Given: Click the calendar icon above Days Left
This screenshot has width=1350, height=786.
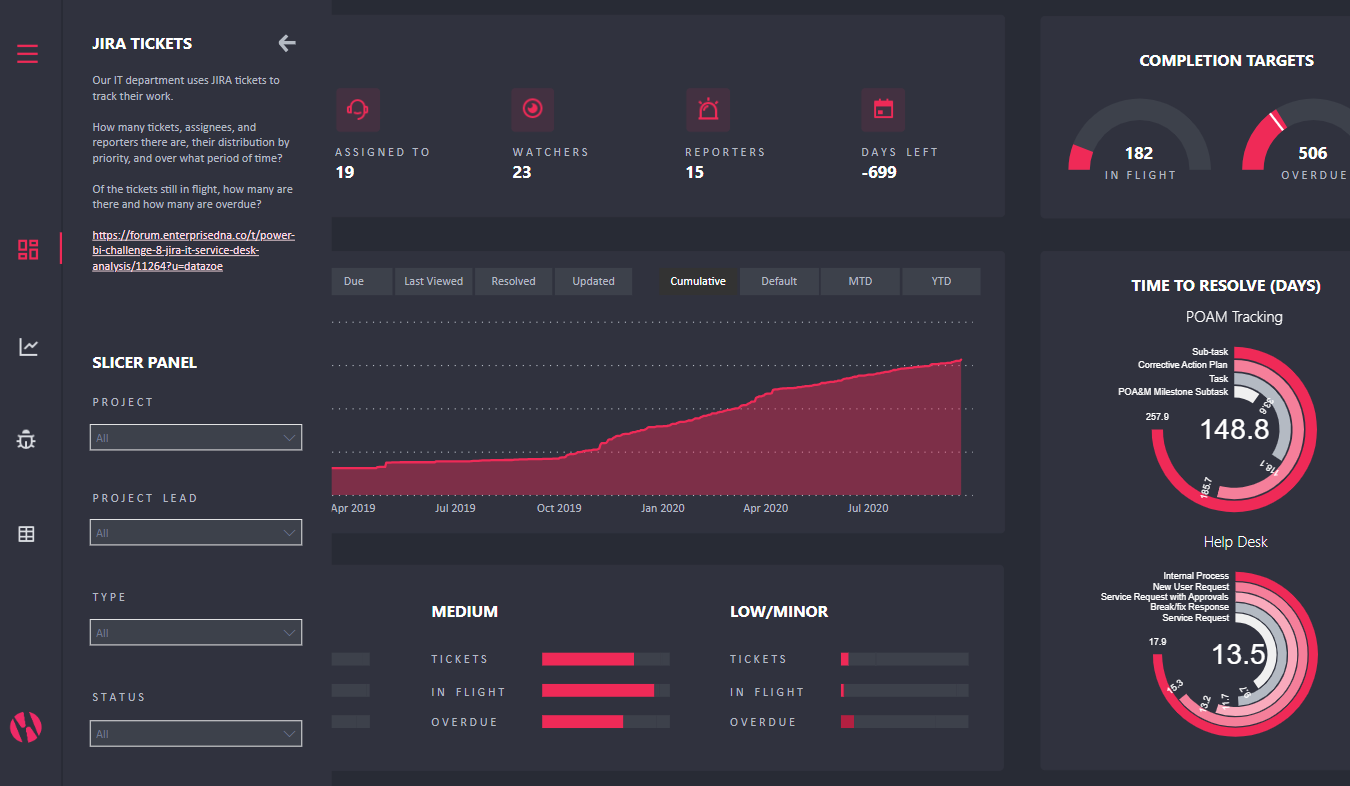Looking at the screenshot, I should coord(883,109).
